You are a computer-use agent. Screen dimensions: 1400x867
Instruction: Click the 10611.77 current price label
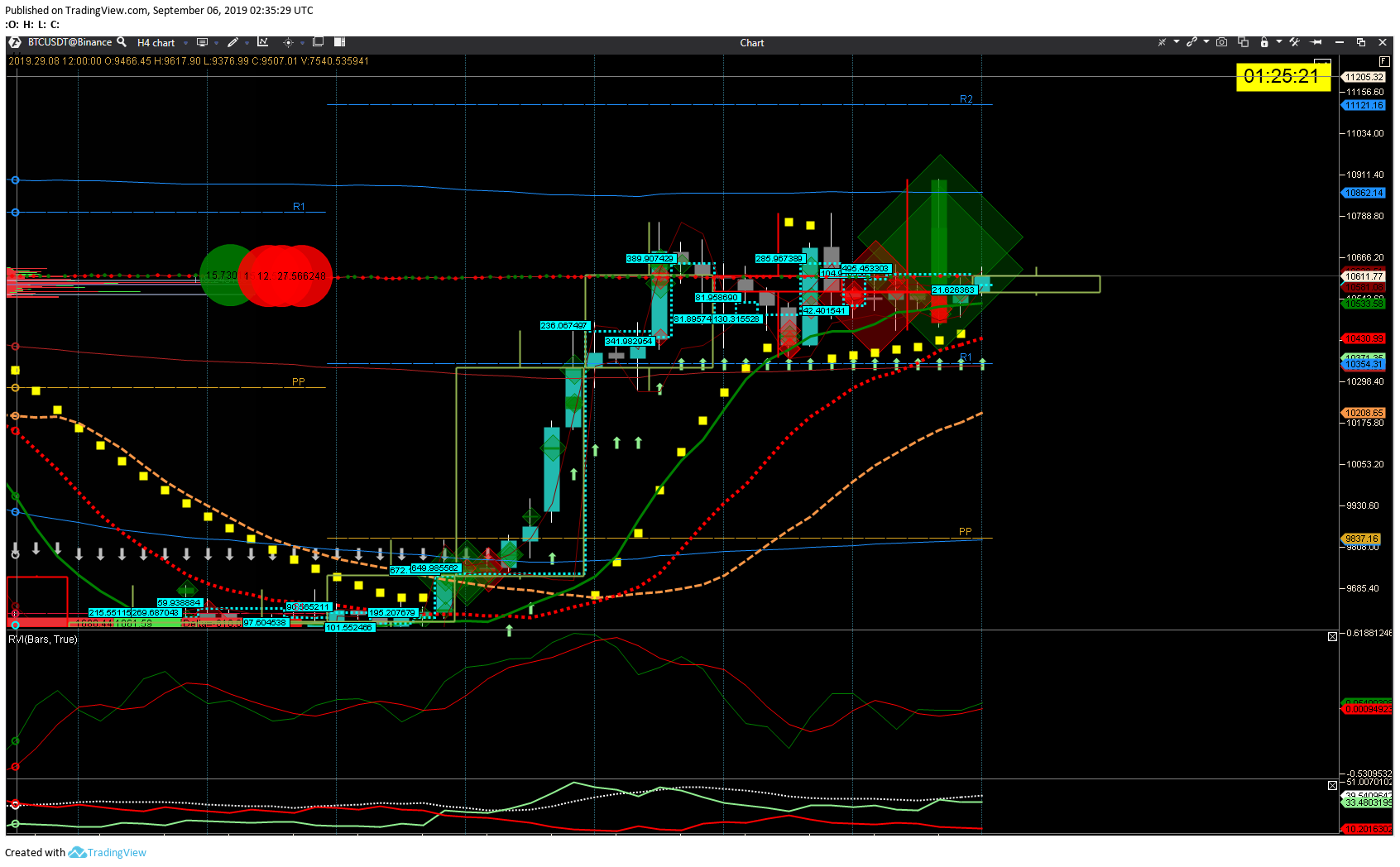(1363, 276)
